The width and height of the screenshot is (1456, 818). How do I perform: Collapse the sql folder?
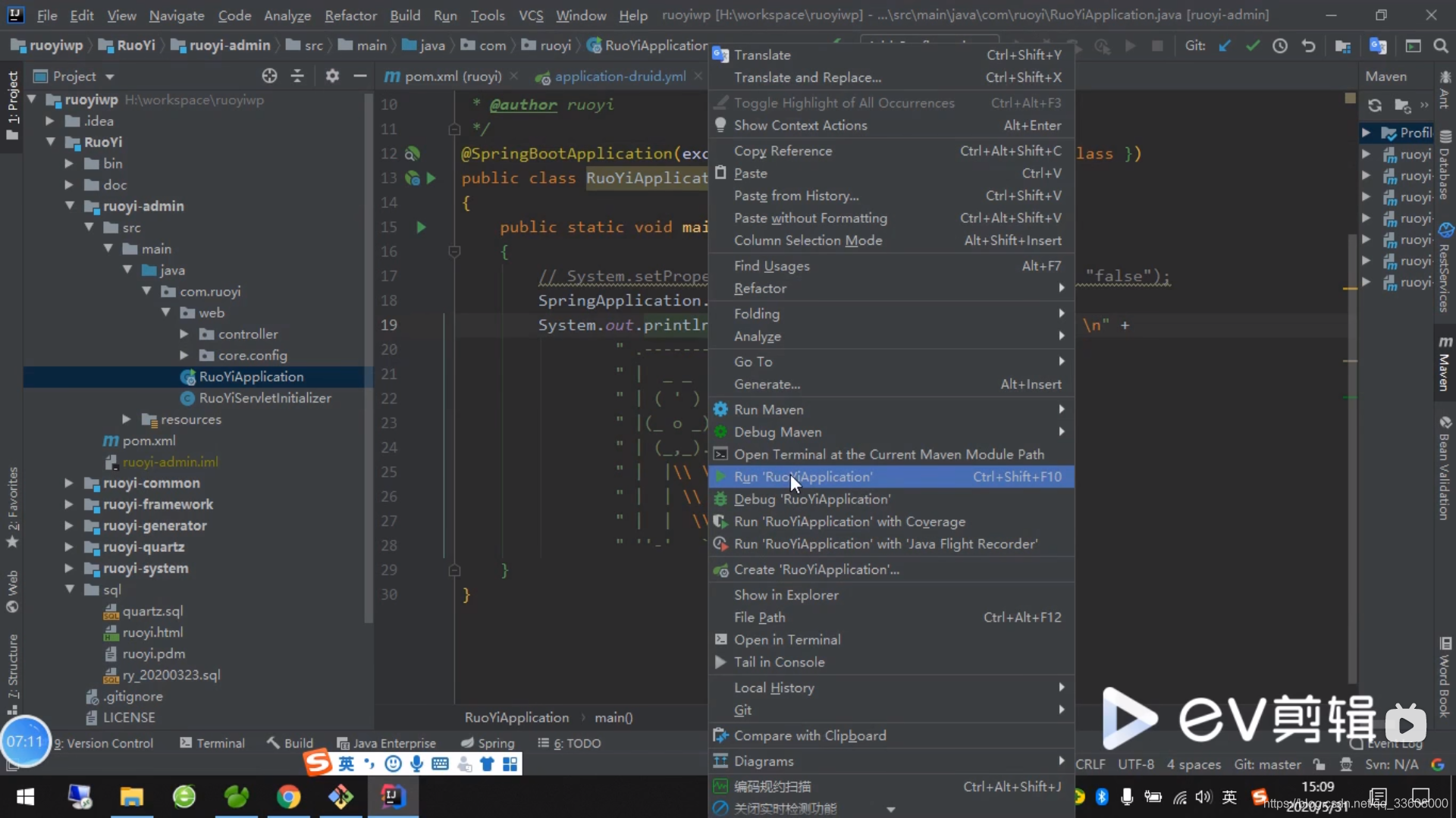click(70, 589)
